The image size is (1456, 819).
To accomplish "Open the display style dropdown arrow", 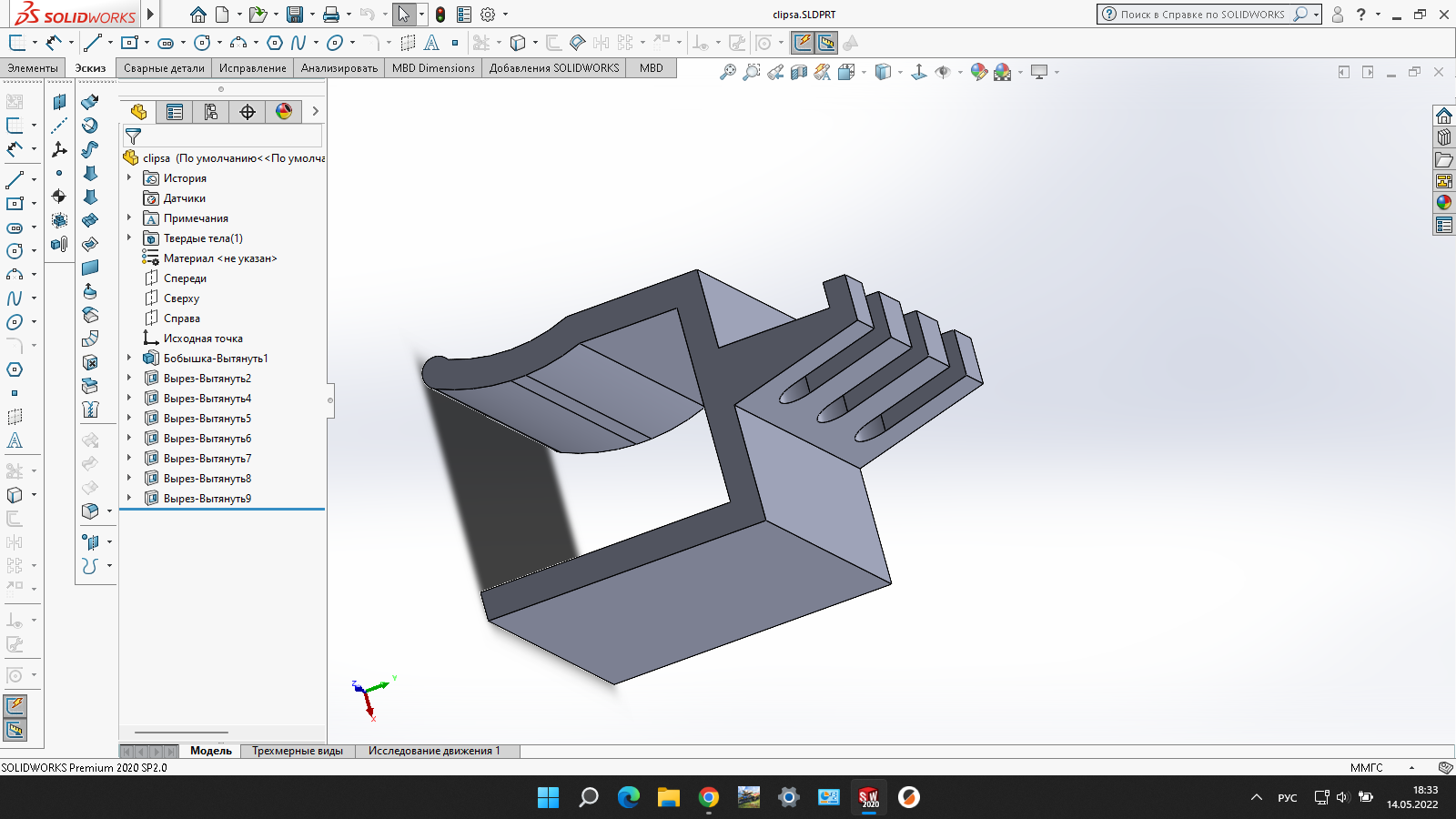I will [901, 71].
